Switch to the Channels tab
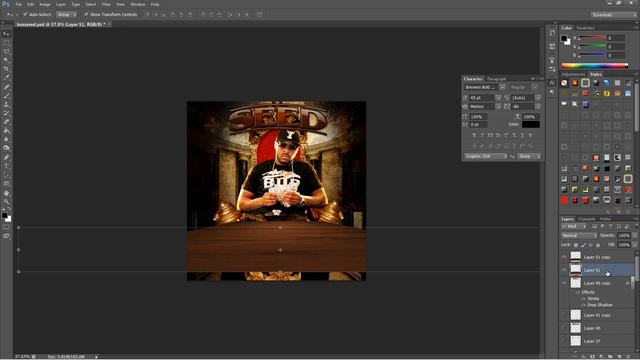The height and width of the screenshot is (360, 640). coord(587,219)
